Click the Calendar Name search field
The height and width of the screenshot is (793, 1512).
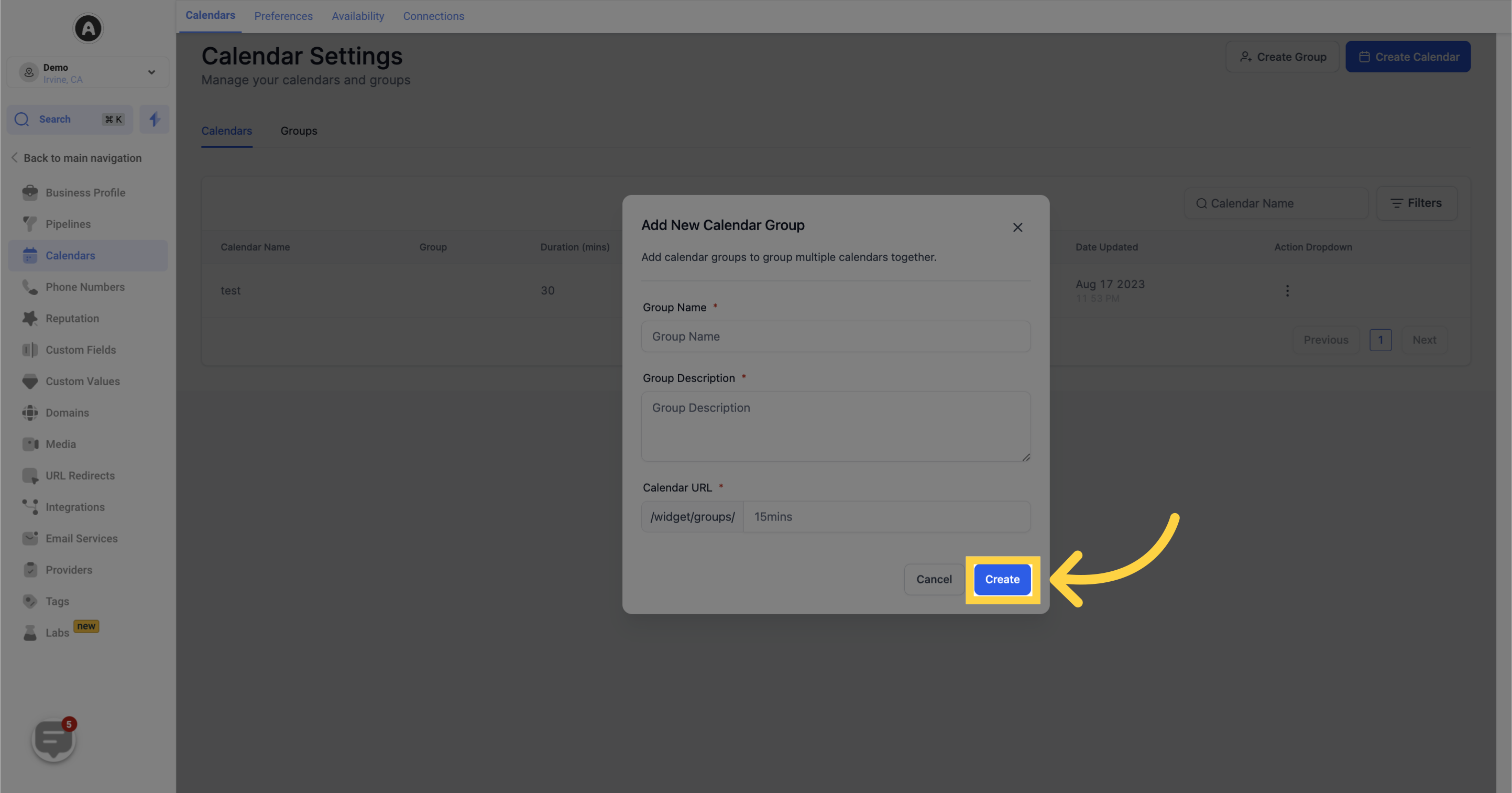click(1276, 203)
